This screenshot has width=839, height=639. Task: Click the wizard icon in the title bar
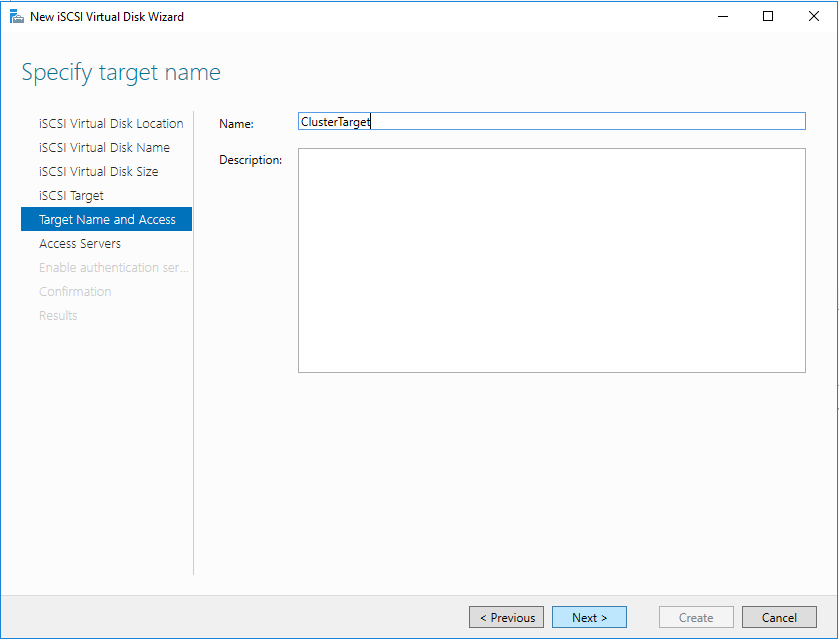(x=16, y=17)
